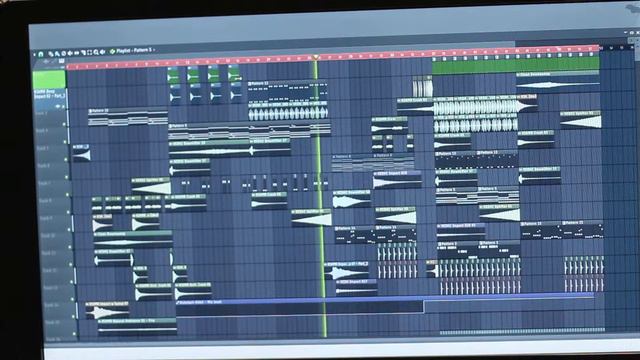Select the highlighted 'Impact 02 - Part_2' track header

pos(50,98)
